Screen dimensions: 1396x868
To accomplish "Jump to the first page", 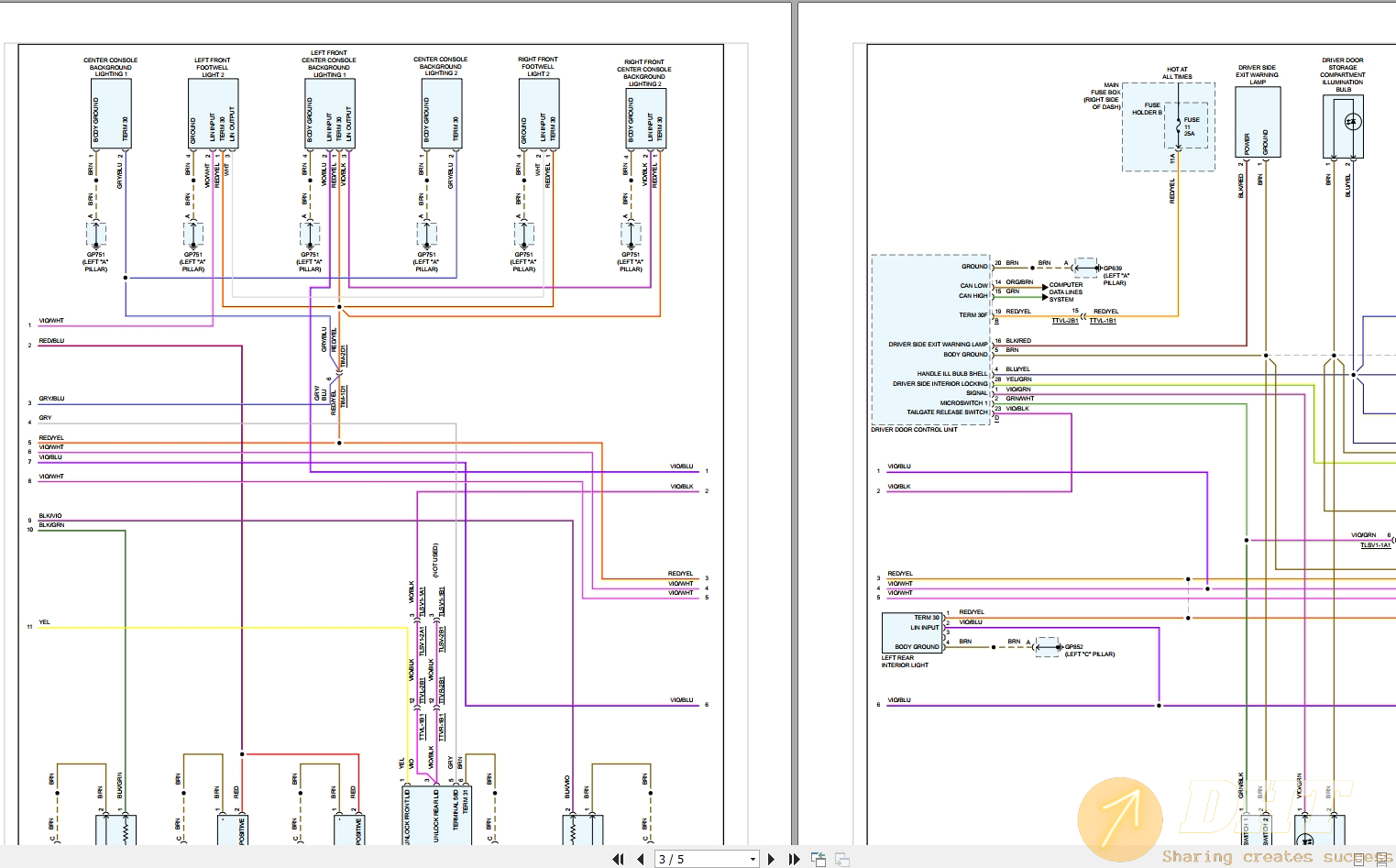I will (x=618, y=859).
